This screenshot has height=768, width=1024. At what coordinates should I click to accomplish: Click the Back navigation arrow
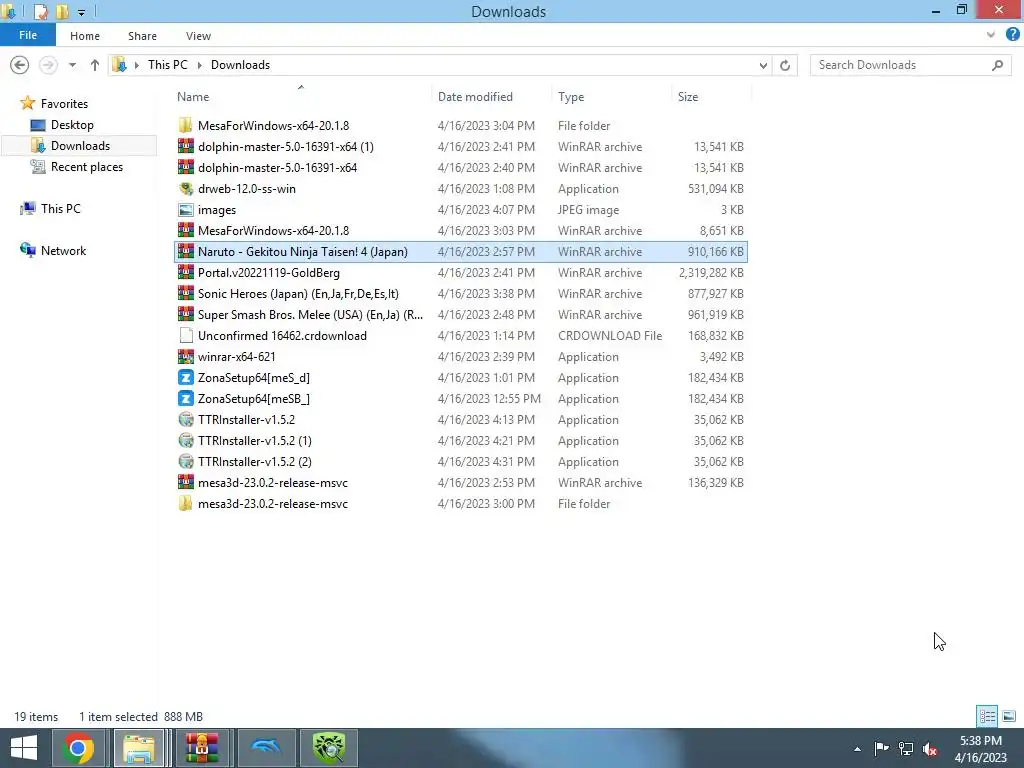click(x=20, y=65)
